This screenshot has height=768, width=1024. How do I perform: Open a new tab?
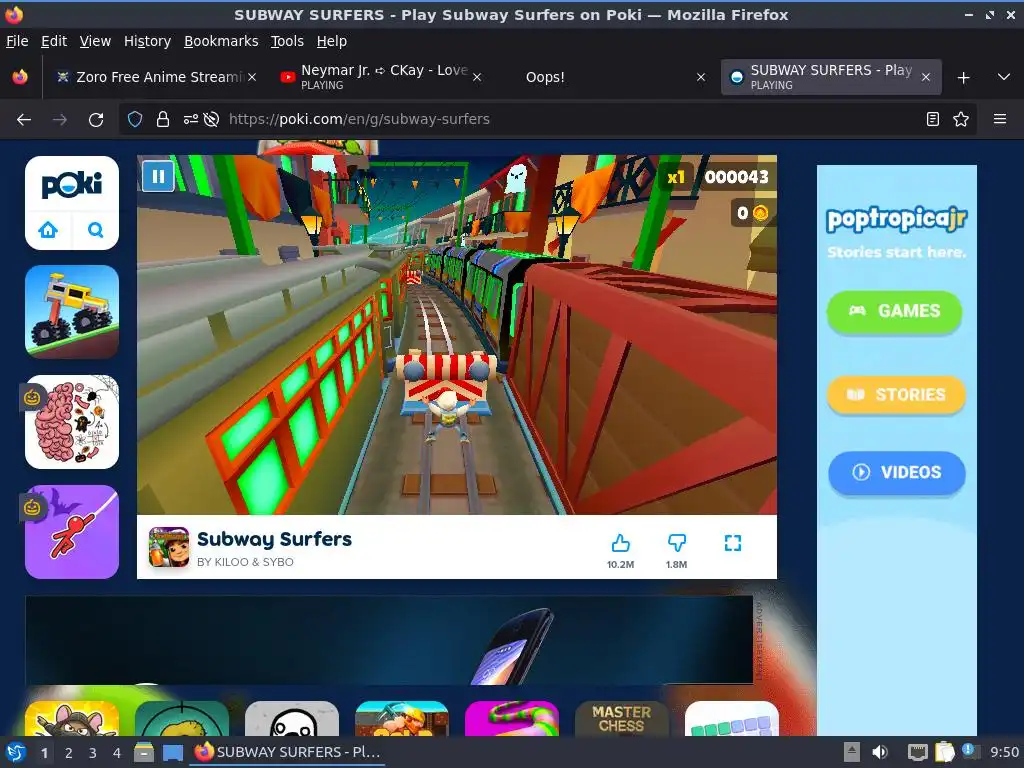(963, 78)
